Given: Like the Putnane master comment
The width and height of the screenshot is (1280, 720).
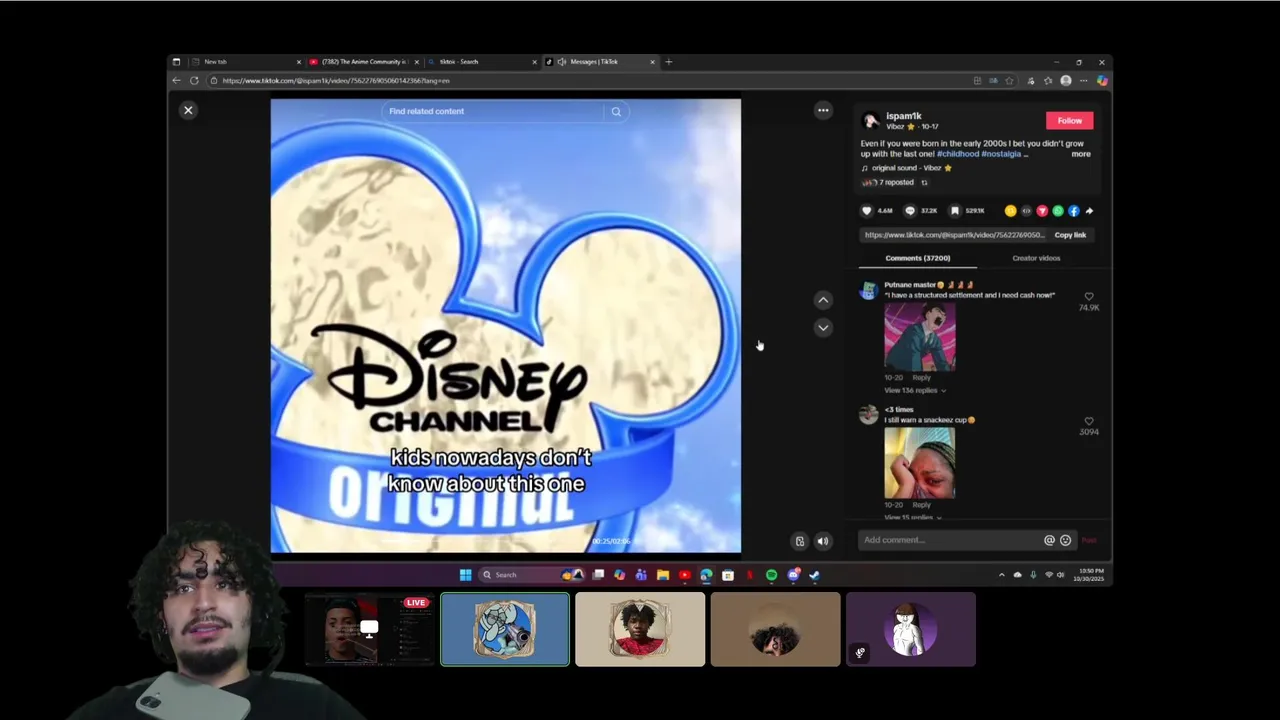Looking at the screenshot, I should (1089, 296).
